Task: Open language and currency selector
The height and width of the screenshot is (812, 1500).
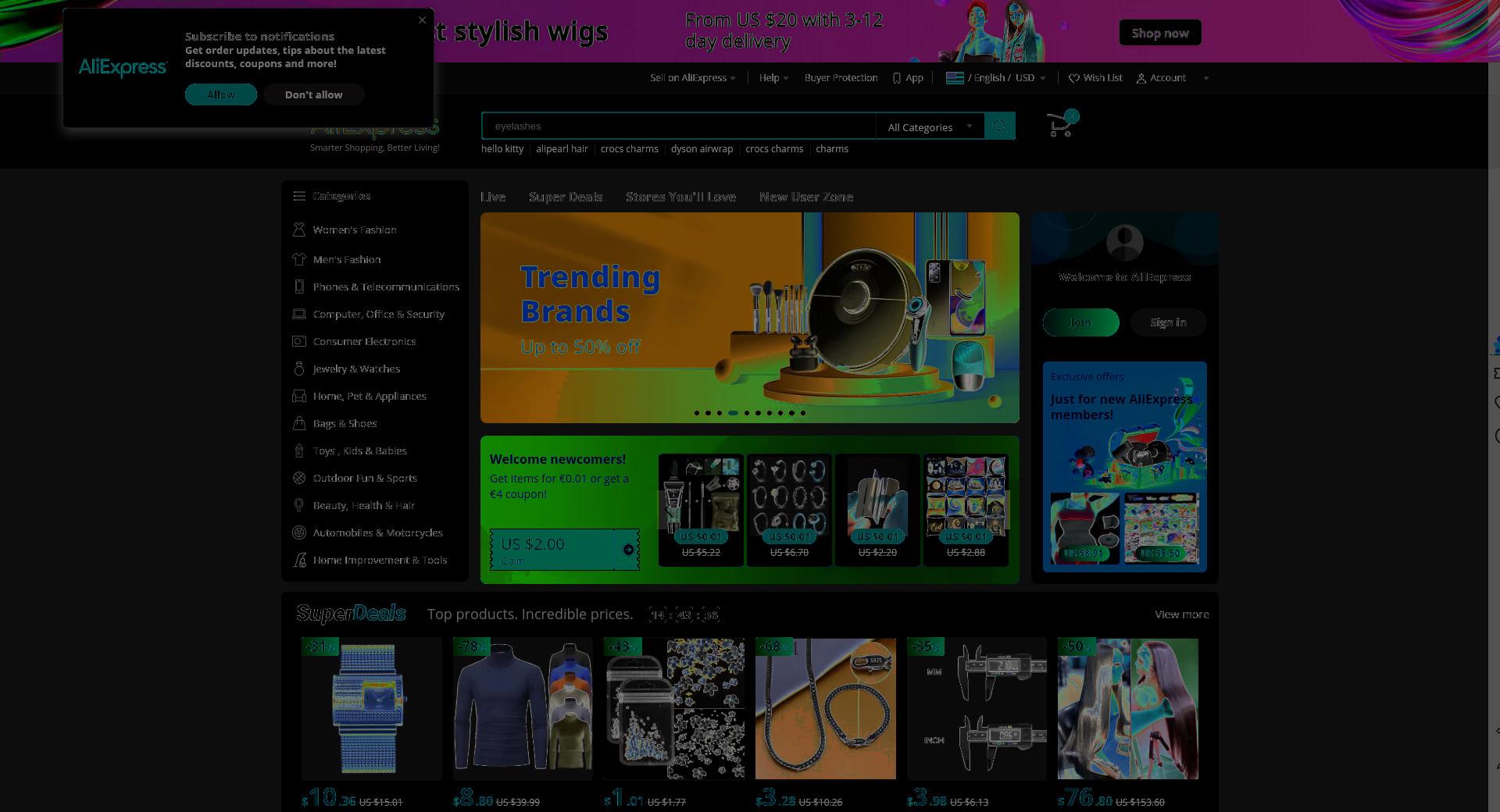Action: [x=995, y=78]
